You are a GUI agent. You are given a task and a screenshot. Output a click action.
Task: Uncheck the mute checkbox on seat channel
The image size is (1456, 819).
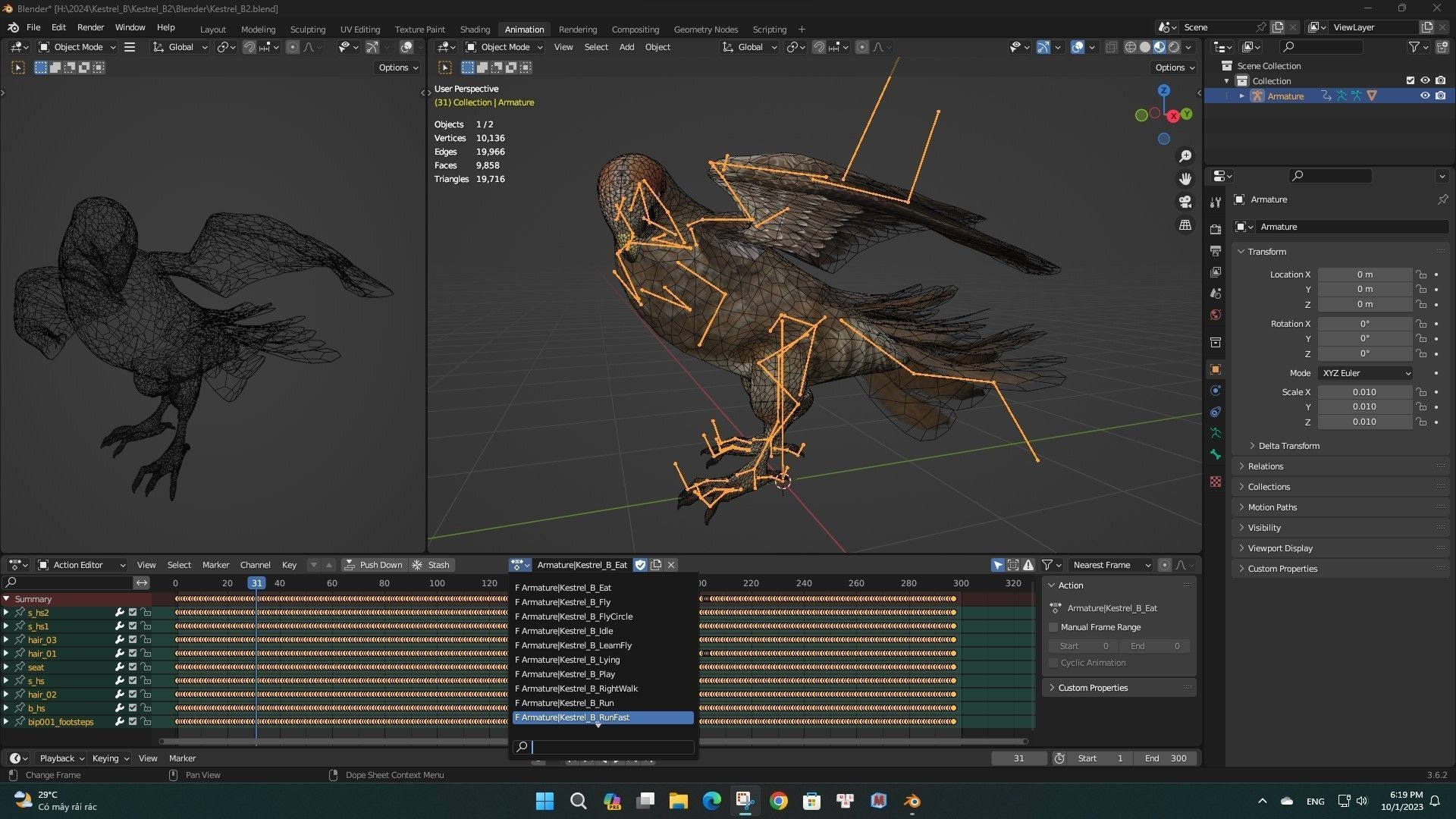[x=133, y=667]
